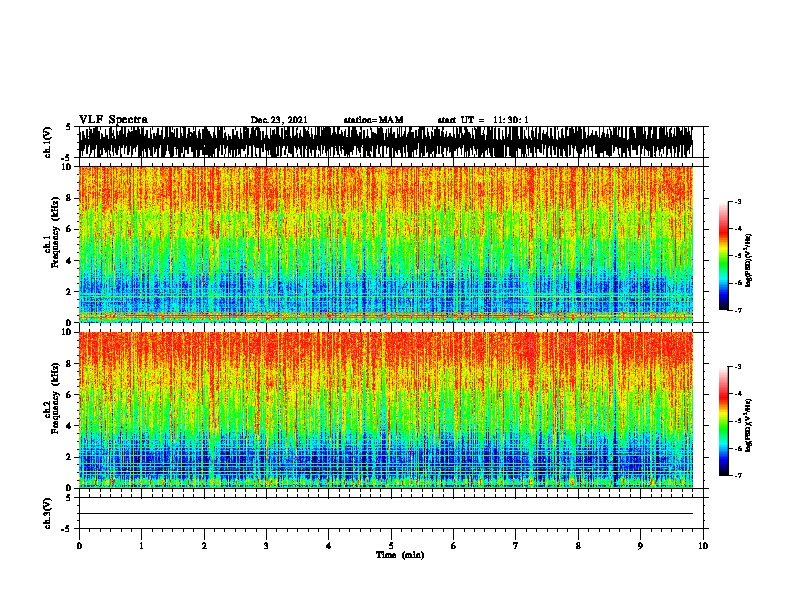This screenshot has height=612, width=792.
Task: Click the "2" kHz tick of ch.2 spectrogram
Action: point(70,457)
